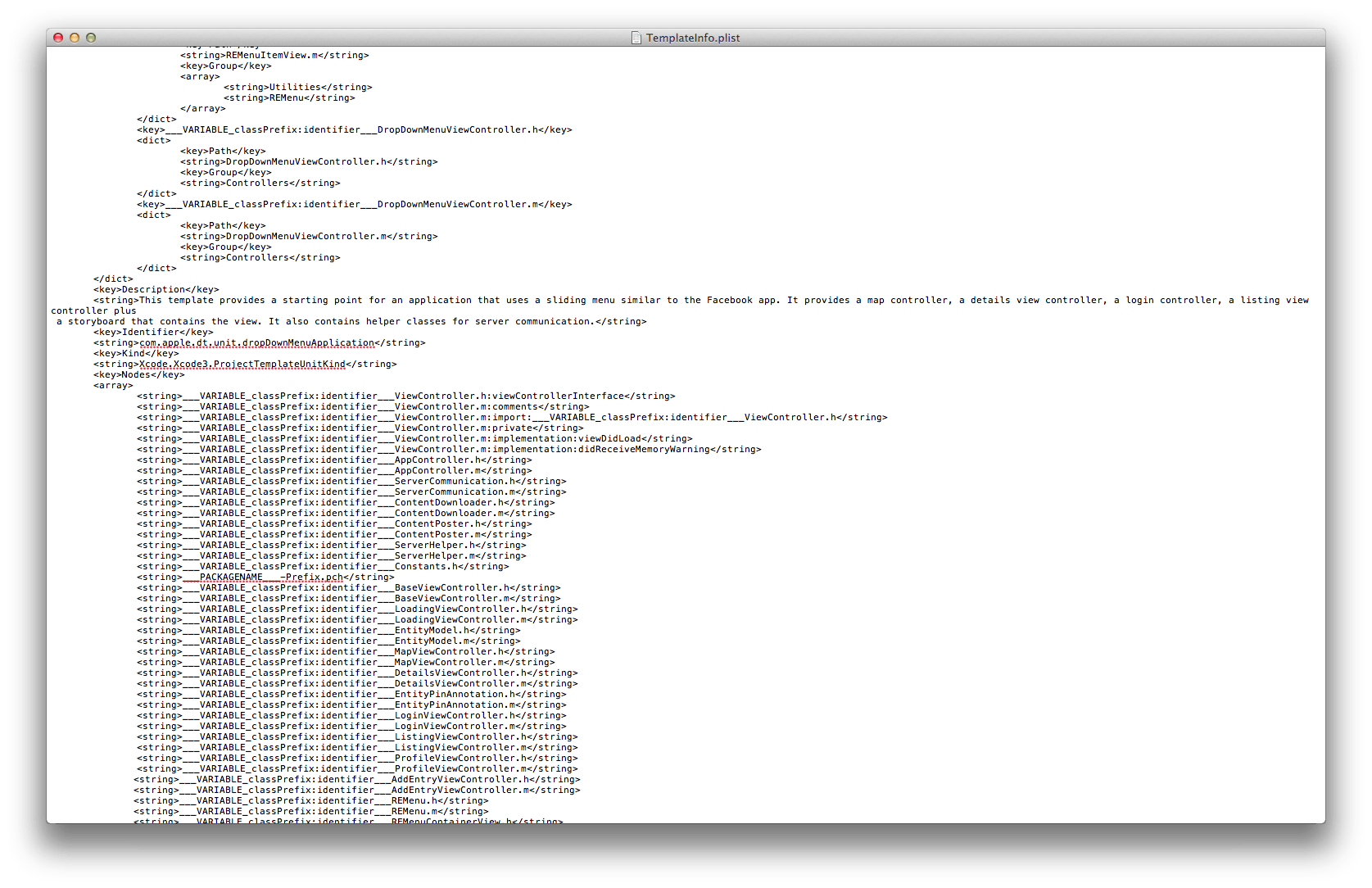Click the REMenuItemView.m string line
Image resolution: width=1372 pixels, height=888 pixels.
[x=274, y=55]
